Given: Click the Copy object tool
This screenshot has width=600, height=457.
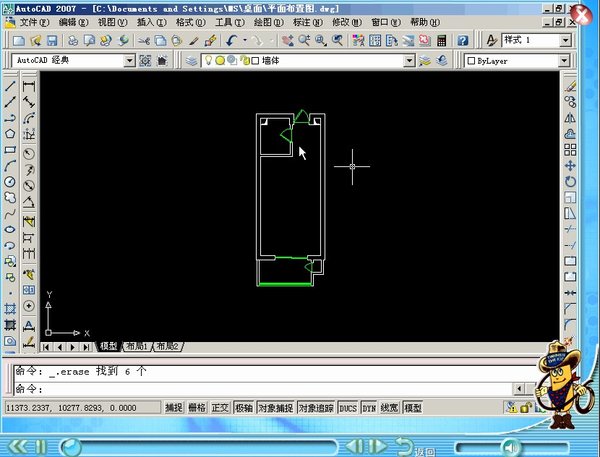Looking at the screenshot, I should [570, 102].
